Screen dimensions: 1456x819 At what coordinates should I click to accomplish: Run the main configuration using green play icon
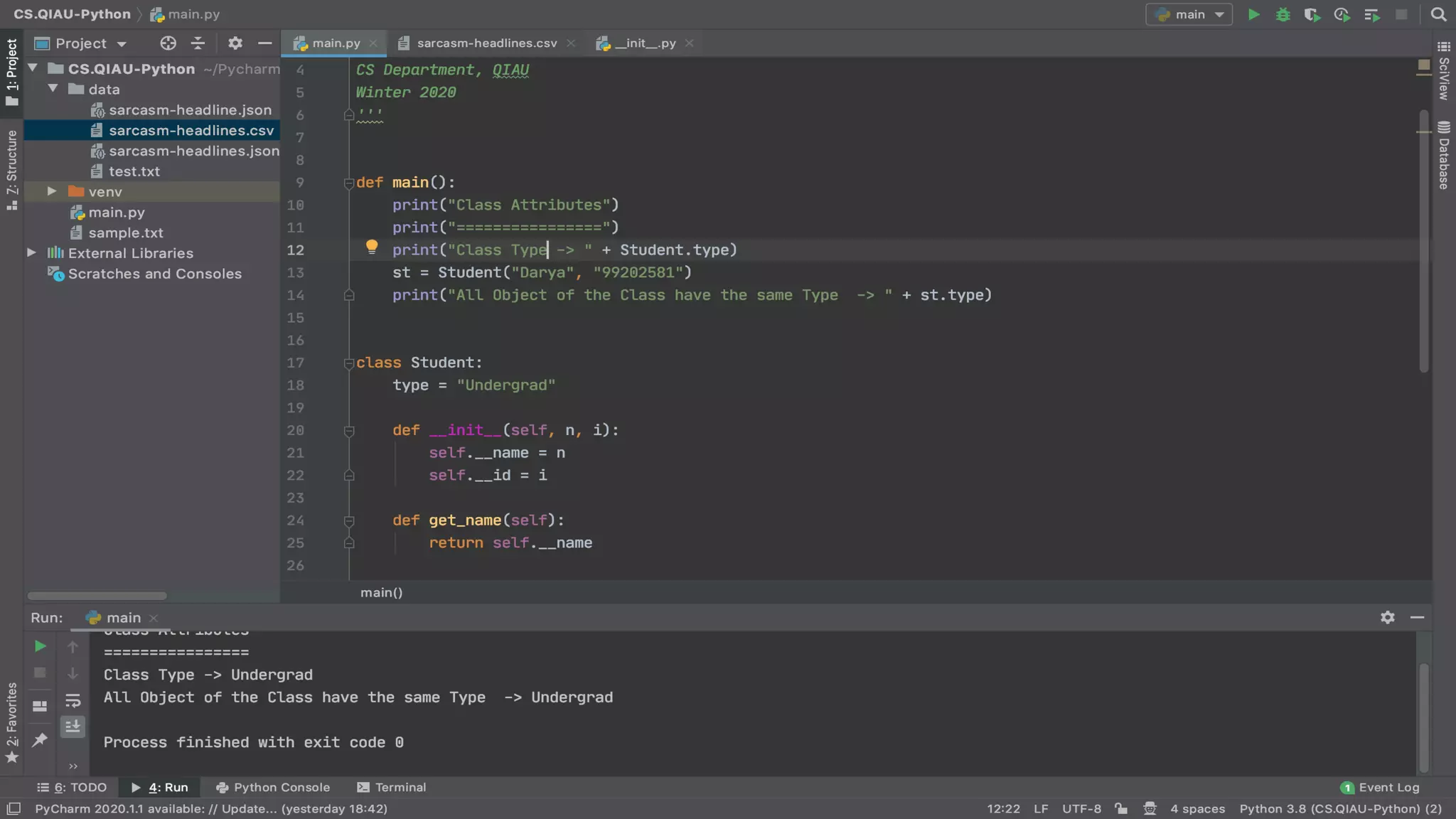[x=1254, y=14]
